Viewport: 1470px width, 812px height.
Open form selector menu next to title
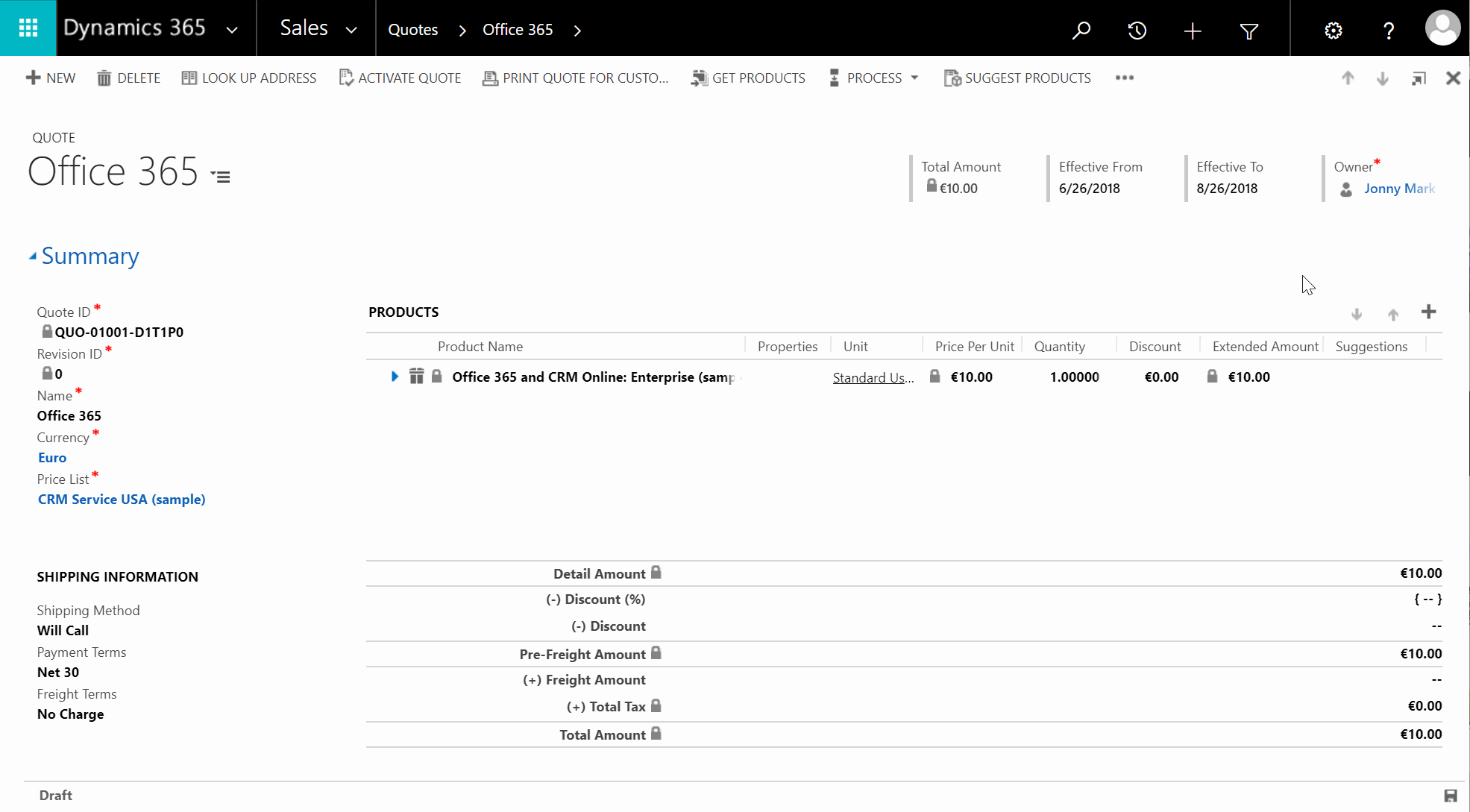(x=220, y=177)
